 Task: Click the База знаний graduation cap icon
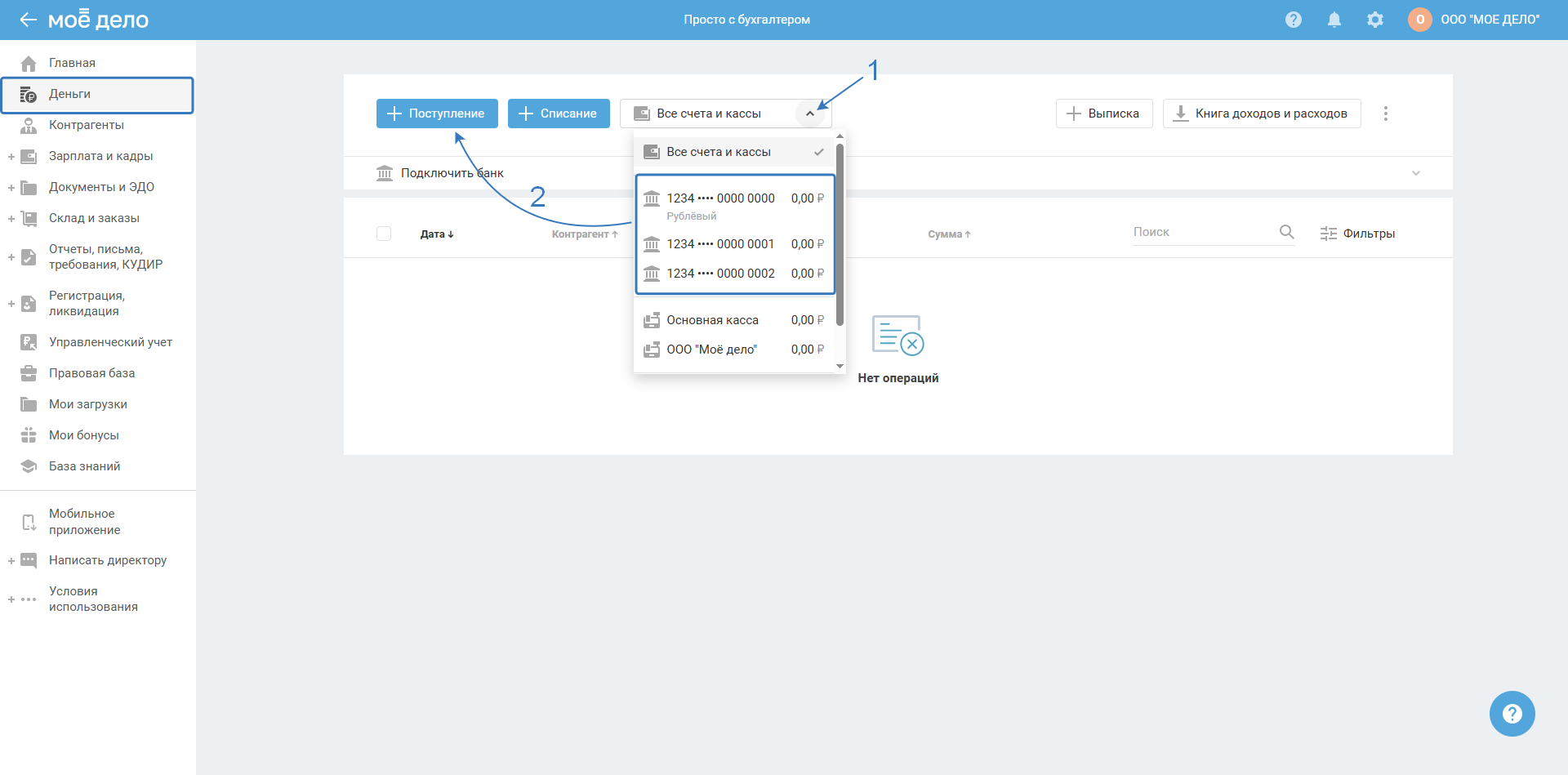pos(29,466)
